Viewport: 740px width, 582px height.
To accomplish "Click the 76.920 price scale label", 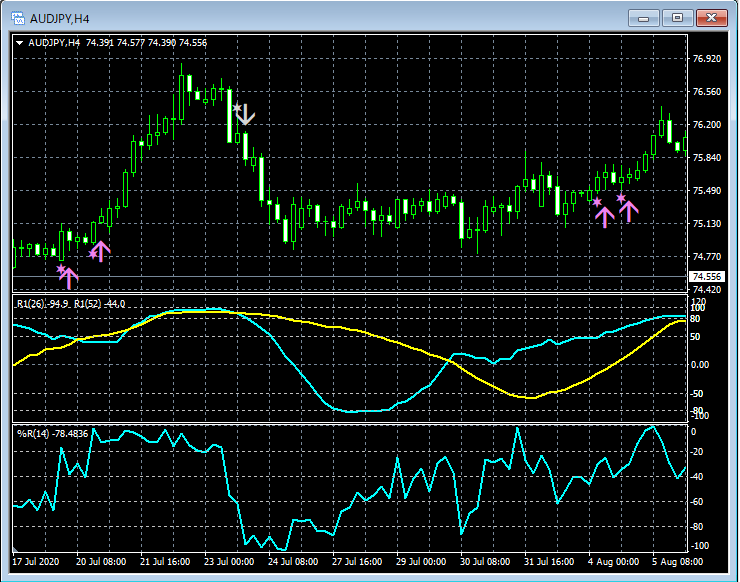I will [706, 59].
